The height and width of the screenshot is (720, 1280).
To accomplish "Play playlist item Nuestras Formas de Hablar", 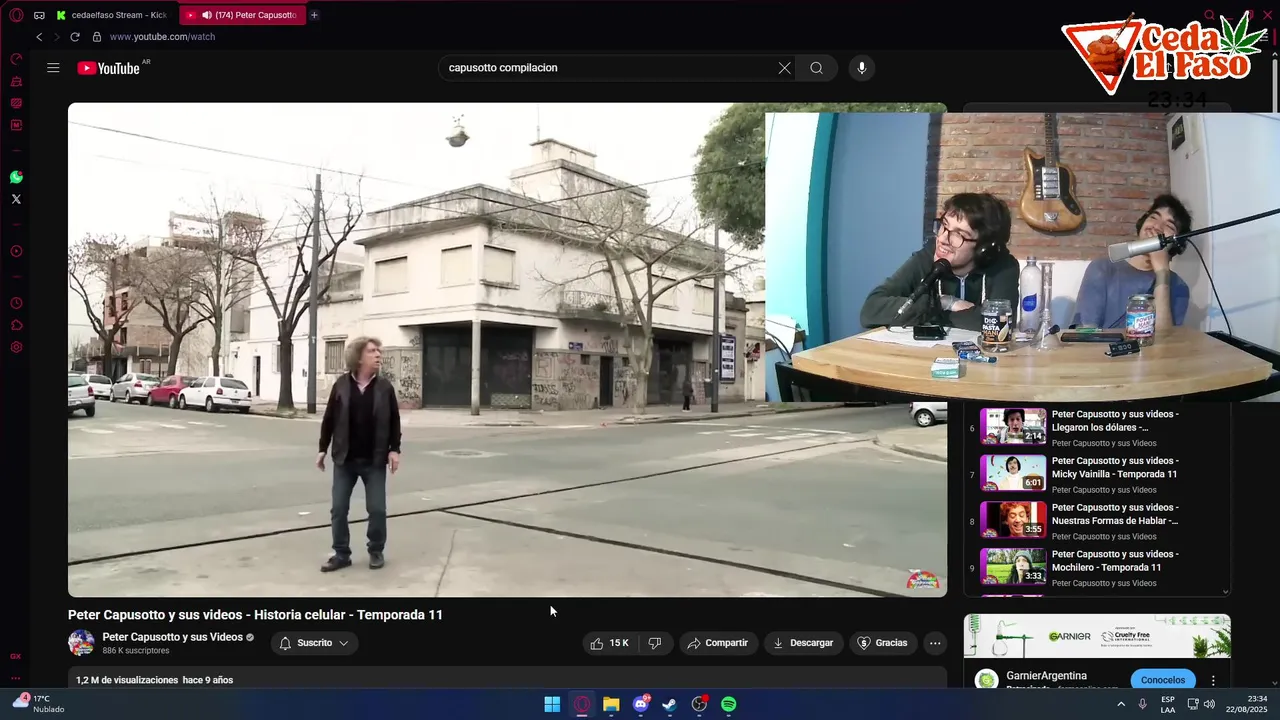I will click(1097, 521).
